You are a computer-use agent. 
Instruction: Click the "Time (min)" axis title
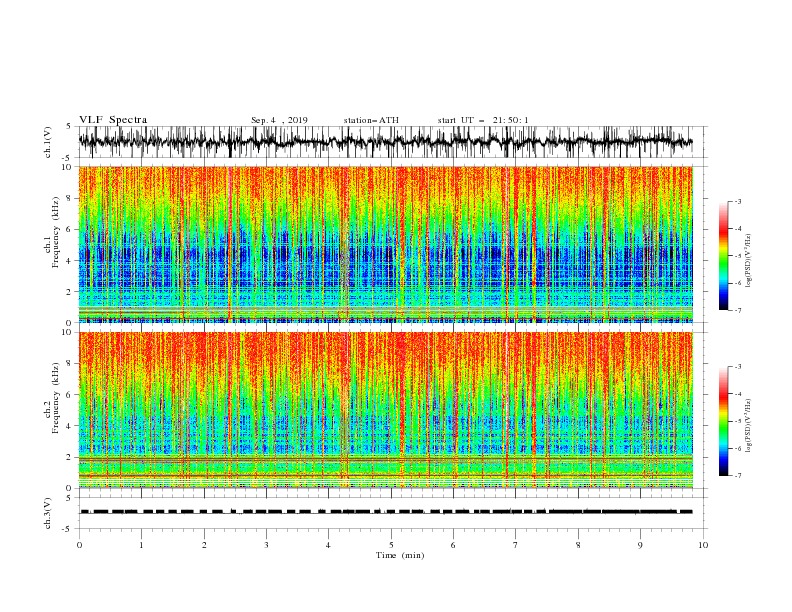(400, 555)
